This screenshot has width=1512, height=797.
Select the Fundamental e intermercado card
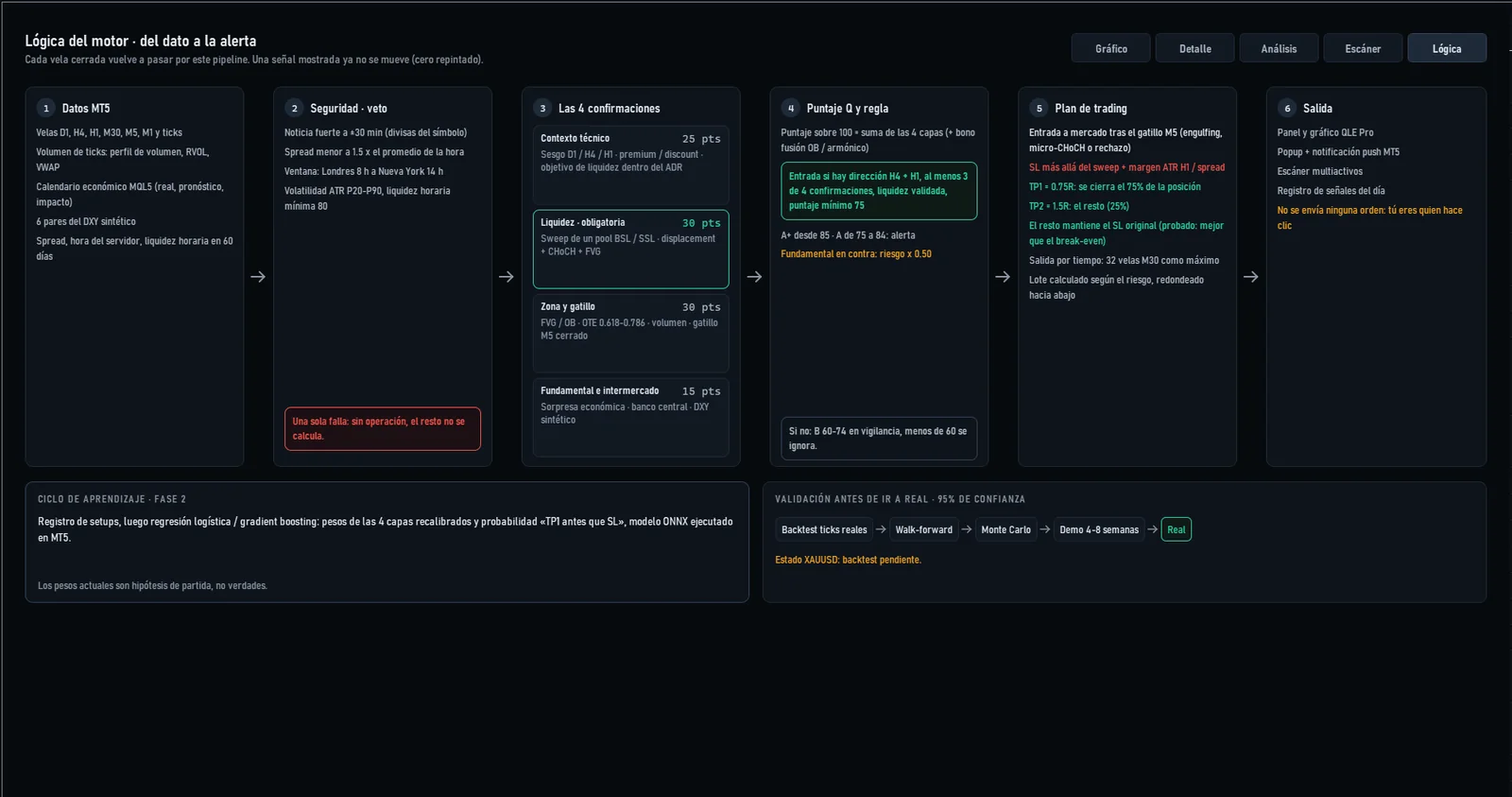pos(630,417)
